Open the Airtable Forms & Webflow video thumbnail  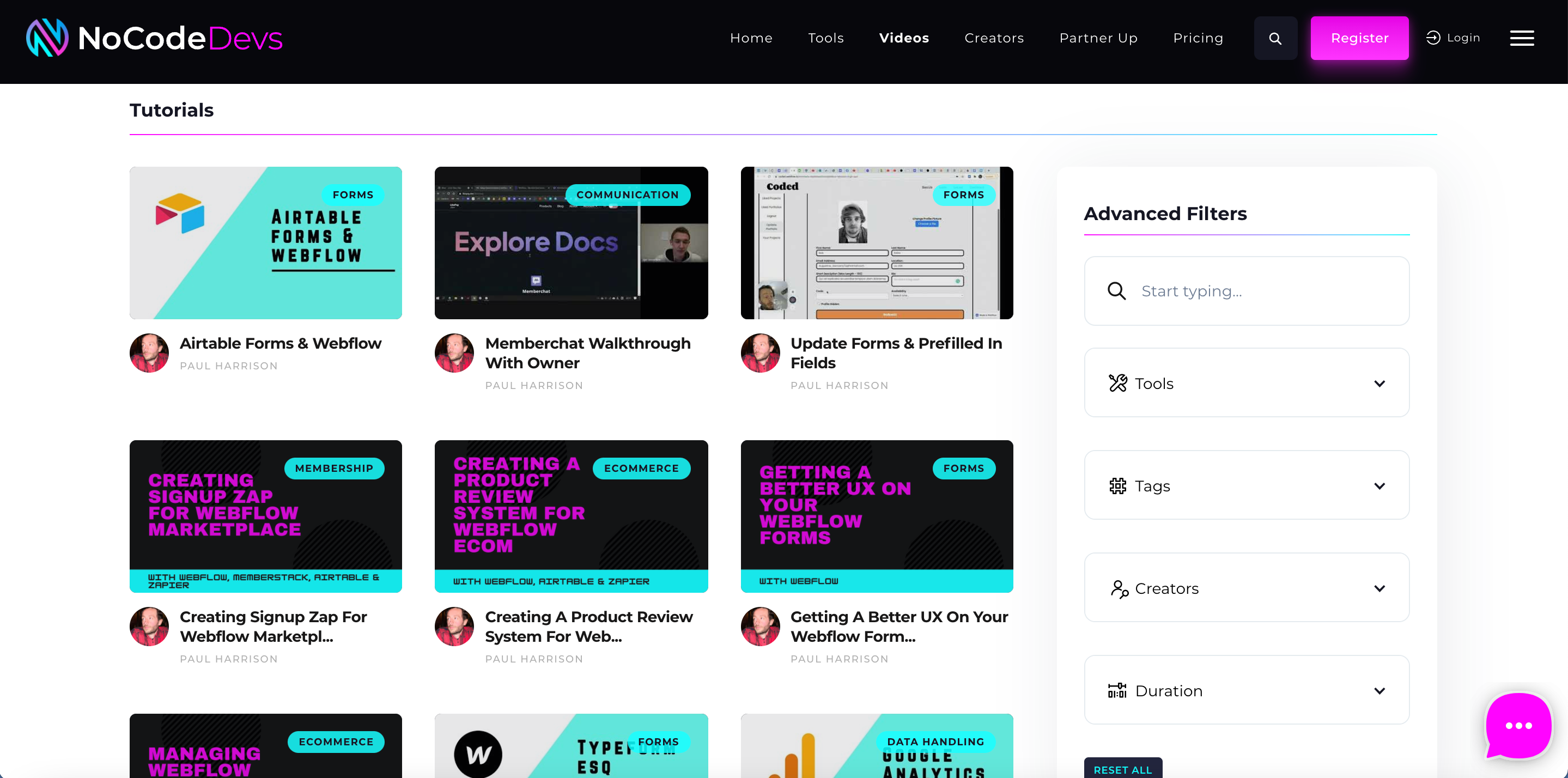265,243
